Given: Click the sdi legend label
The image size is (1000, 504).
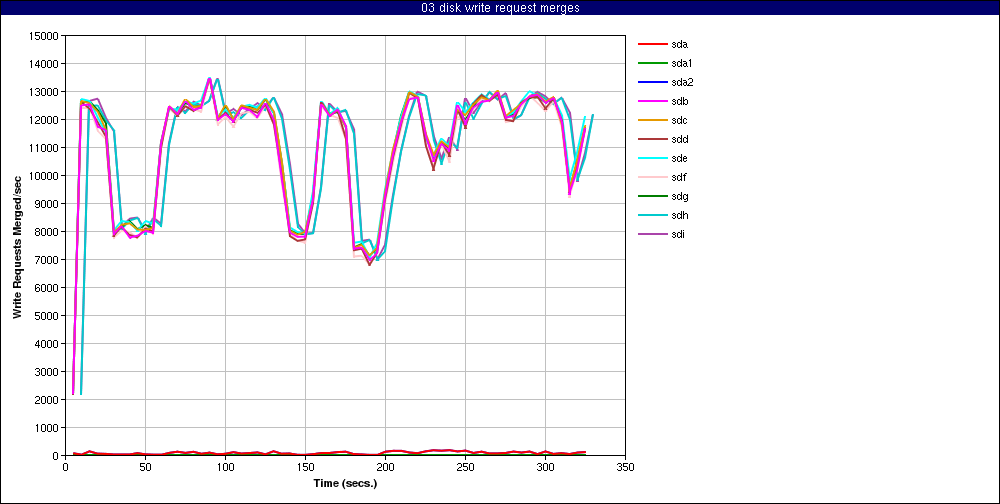Looking at the screenshot, I should click(x=678, y=234).
